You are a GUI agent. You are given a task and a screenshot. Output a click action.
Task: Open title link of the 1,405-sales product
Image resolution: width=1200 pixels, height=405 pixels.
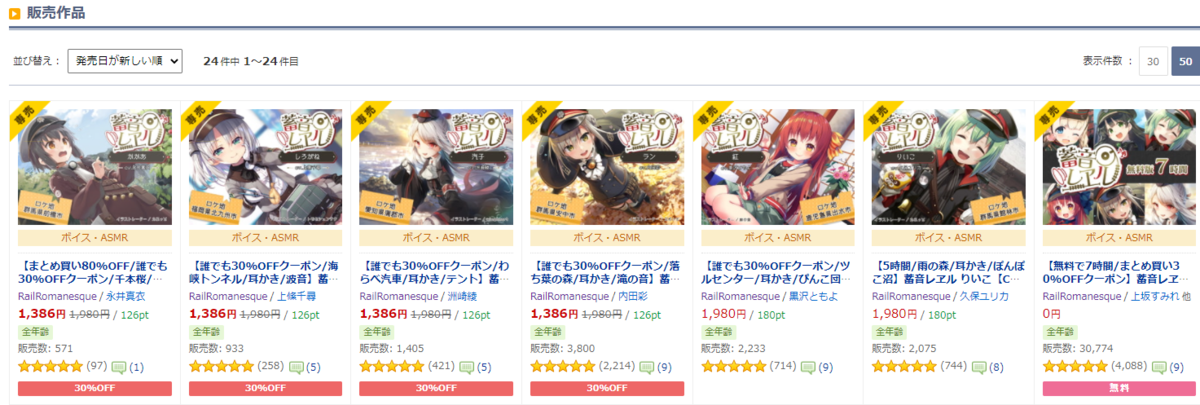[436, 274]
